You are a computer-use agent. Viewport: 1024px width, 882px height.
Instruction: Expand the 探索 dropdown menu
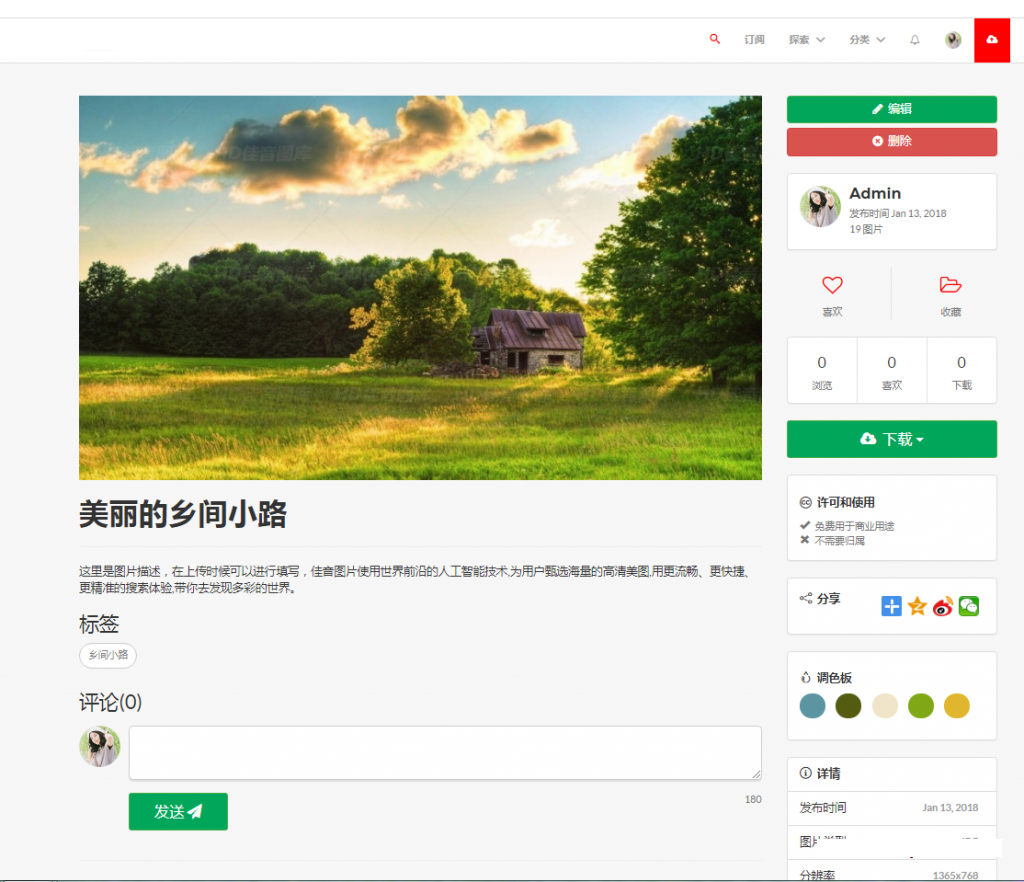(x=806, y=40)
